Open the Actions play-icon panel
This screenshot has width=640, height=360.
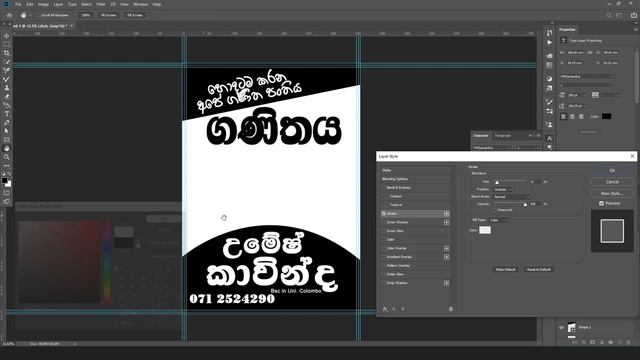tap(549, 42)
